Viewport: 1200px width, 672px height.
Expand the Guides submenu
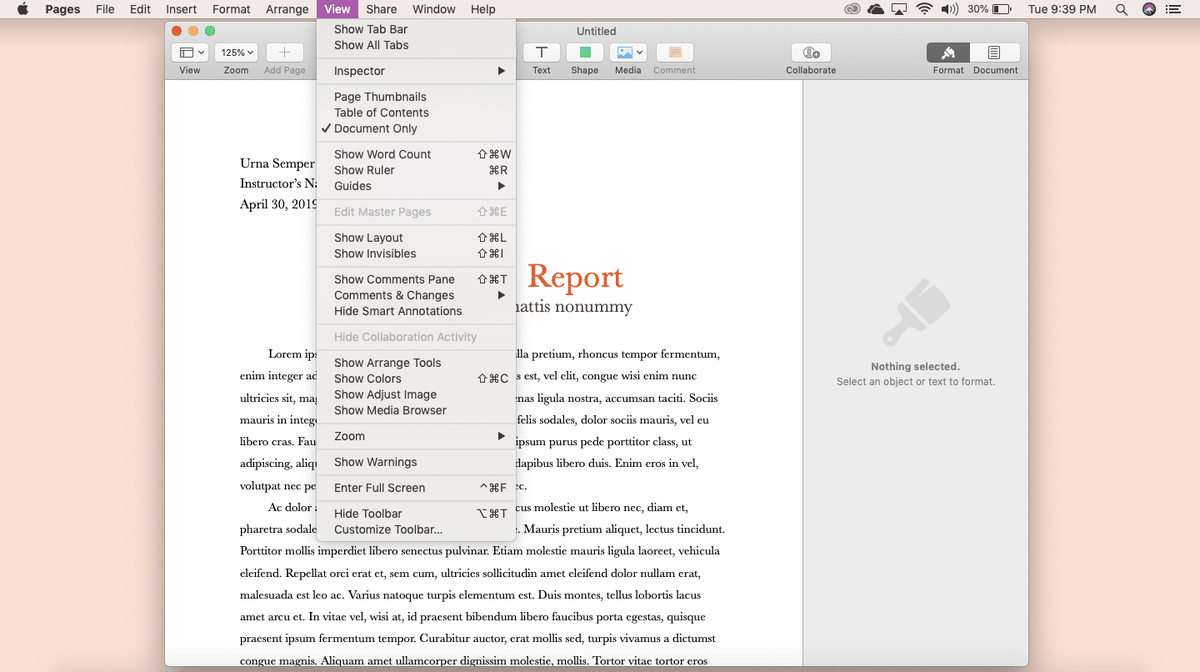353,186
